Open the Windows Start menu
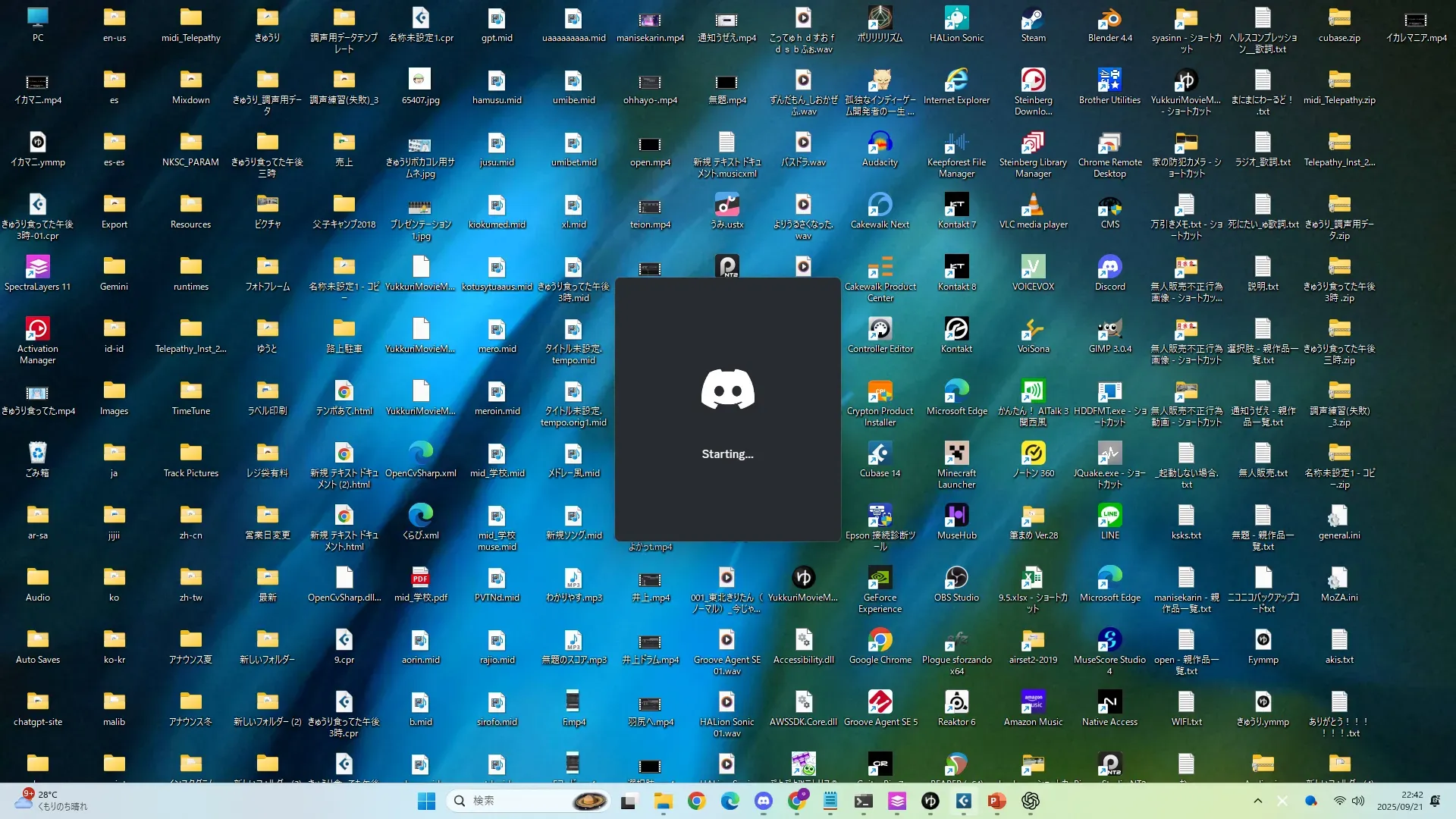This screenshot has width=1456, height=819. pos(426,801)
